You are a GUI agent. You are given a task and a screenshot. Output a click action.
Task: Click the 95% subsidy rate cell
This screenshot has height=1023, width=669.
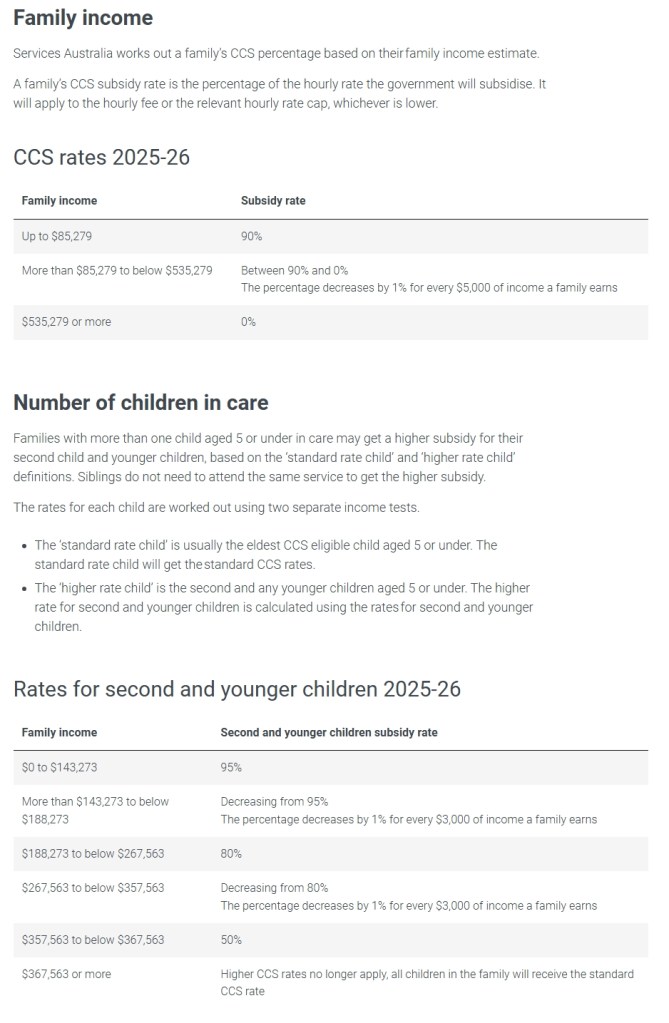tap(231, 767)
